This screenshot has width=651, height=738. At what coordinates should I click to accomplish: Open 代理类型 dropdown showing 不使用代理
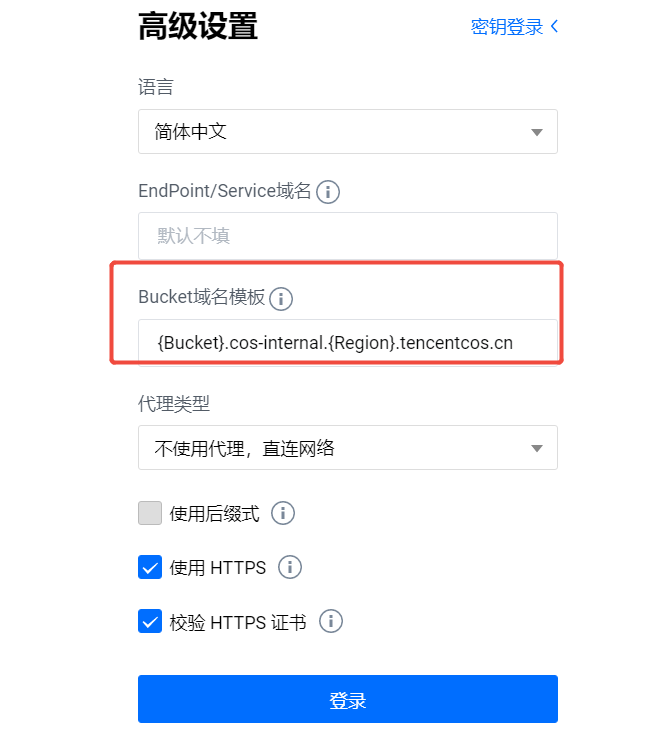coord(348,448)
